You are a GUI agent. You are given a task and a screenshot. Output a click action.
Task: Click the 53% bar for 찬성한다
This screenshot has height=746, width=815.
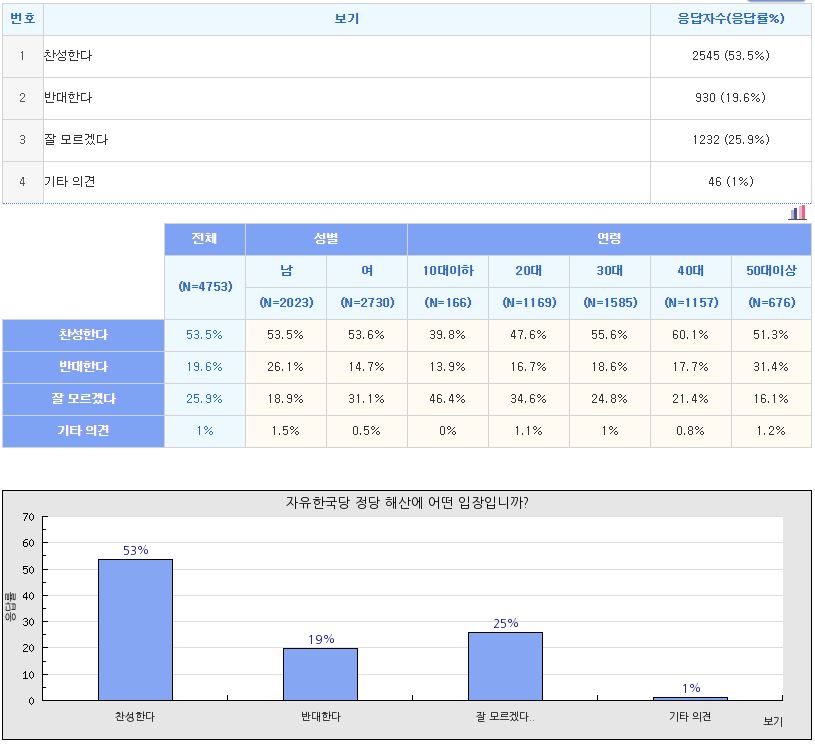(x=136, y=630)
